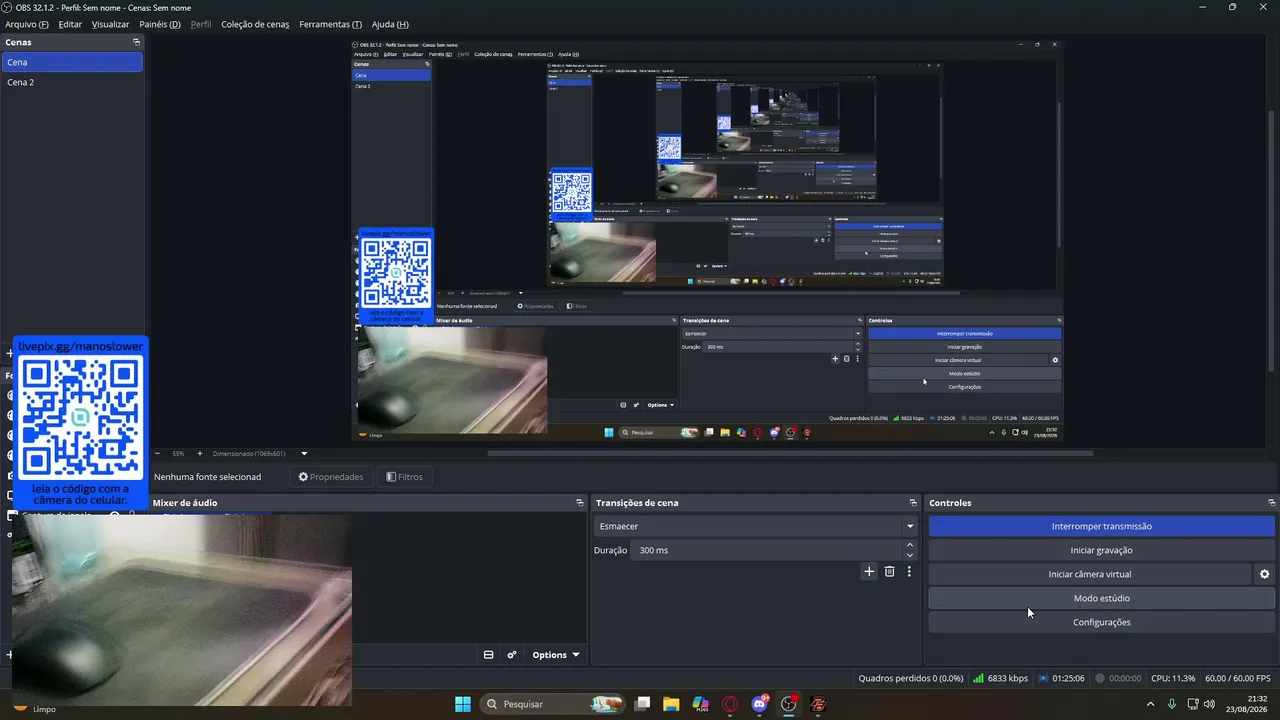Open the Arquivo menu
This screenshot has width=1280, height=720.
tap(27, 24)
